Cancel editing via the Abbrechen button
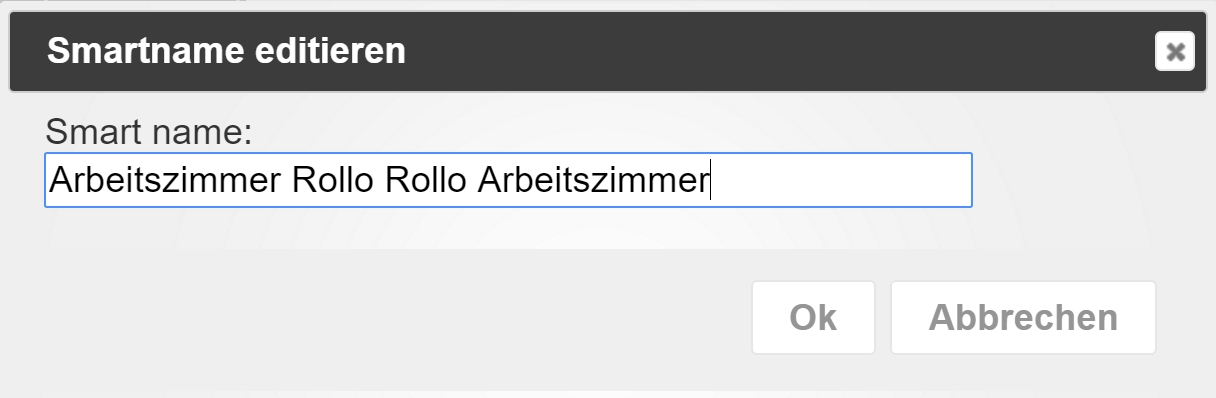 tap(1023, 317)
